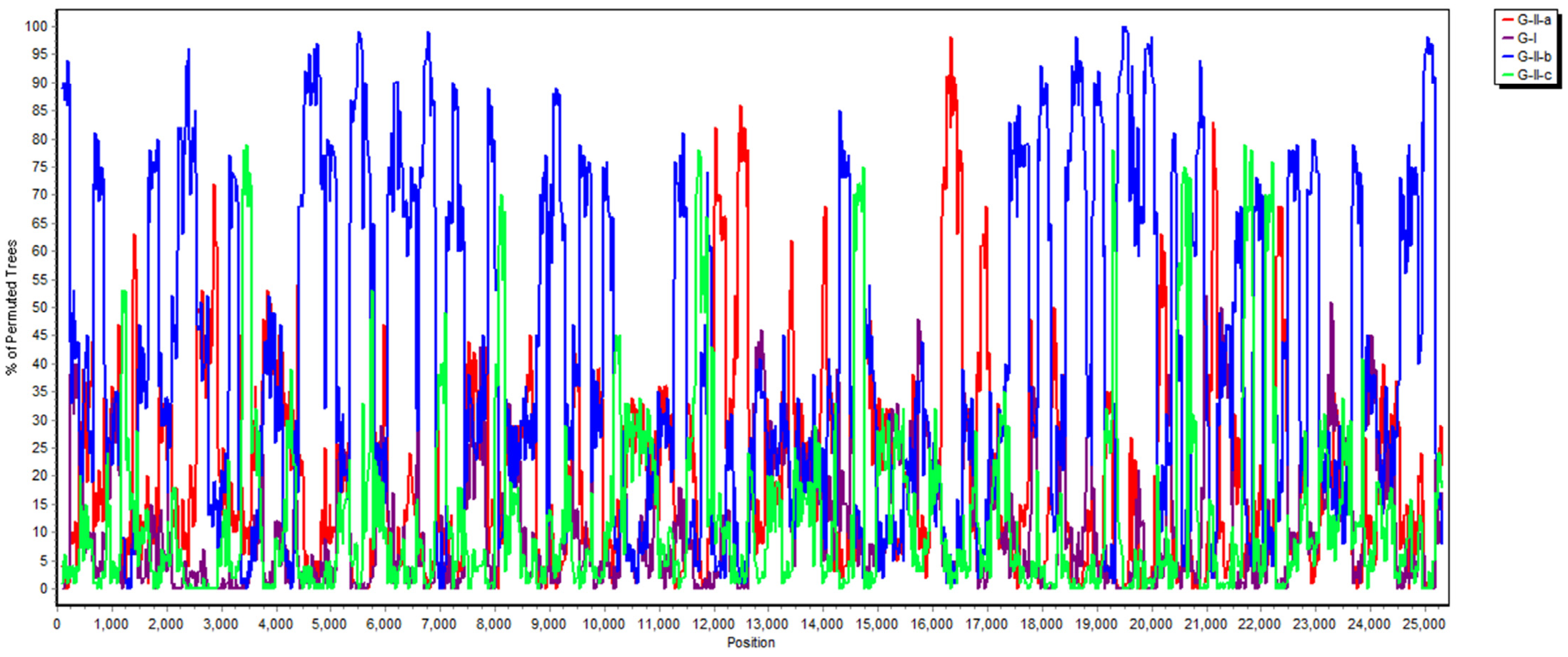The height and width of the screenshot is (657, 1568).
Task: Click the 75 tick label on y-axis
Action: tap(40, 167)
